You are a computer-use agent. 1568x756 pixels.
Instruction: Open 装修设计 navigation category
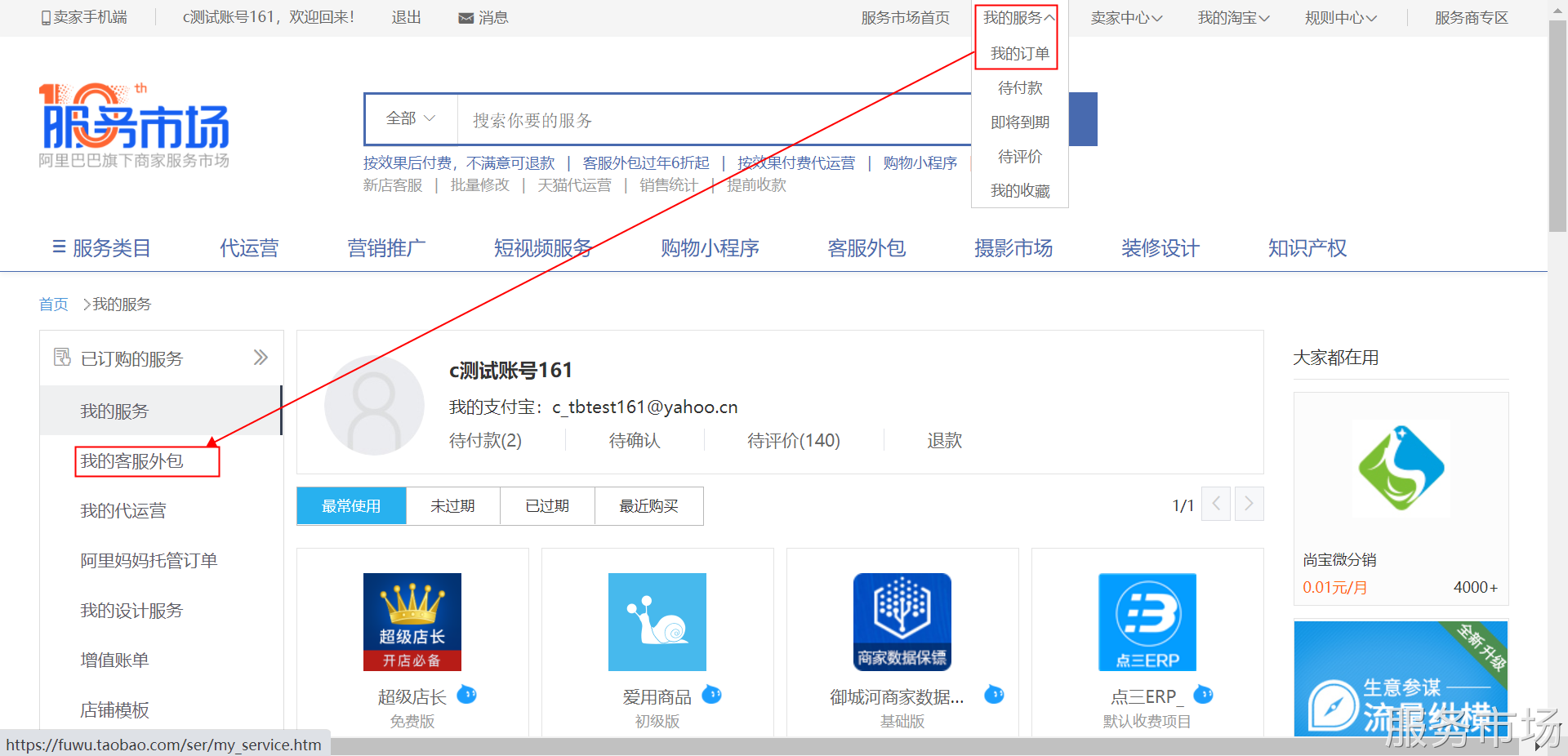click(x=1160, y=248)
